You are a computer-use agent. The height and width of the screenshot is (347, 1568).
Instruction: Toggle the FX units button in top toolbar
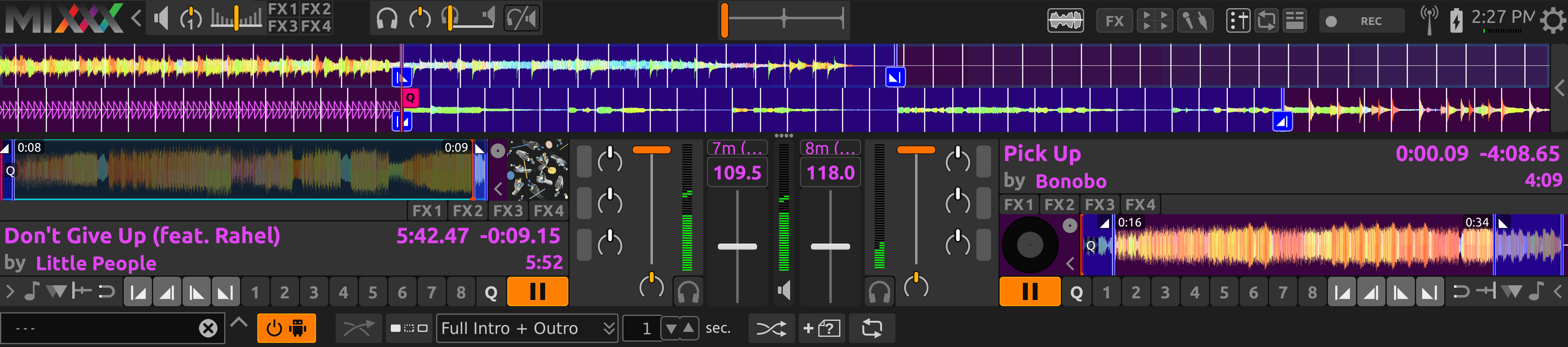coord(1114,21)
